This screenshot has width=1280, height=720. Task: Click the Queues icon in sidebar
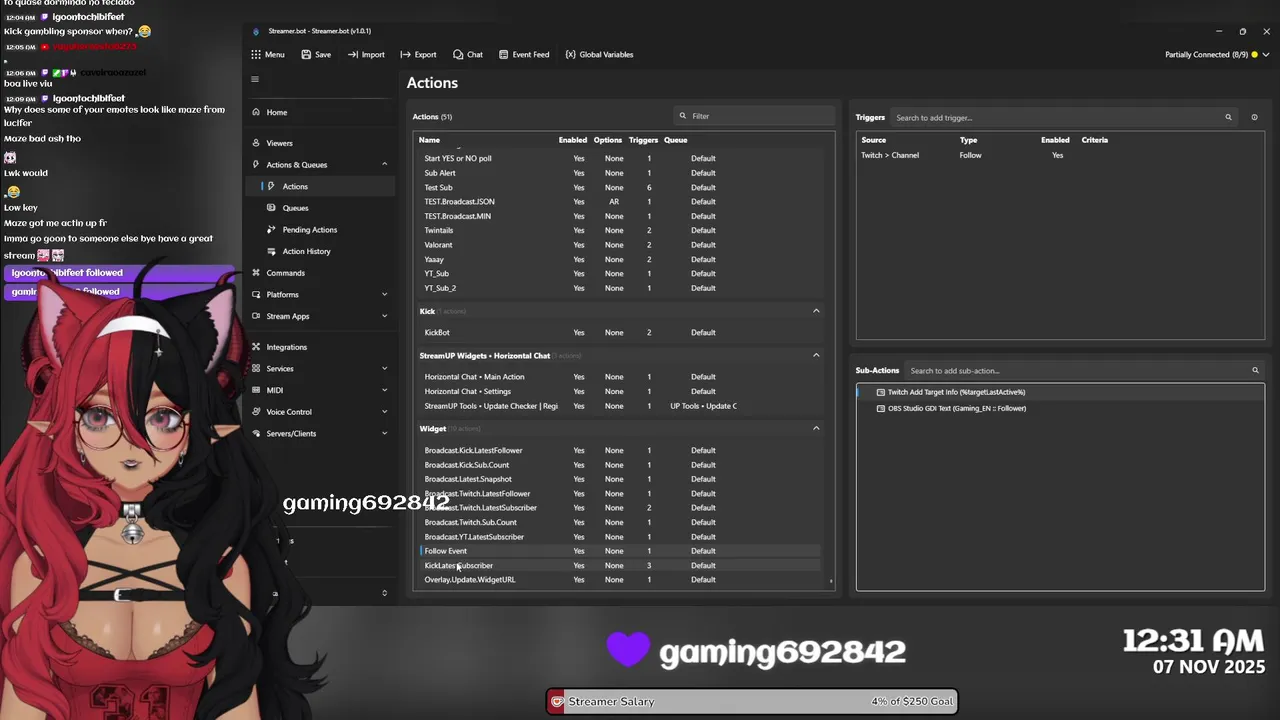coord(272,208)
